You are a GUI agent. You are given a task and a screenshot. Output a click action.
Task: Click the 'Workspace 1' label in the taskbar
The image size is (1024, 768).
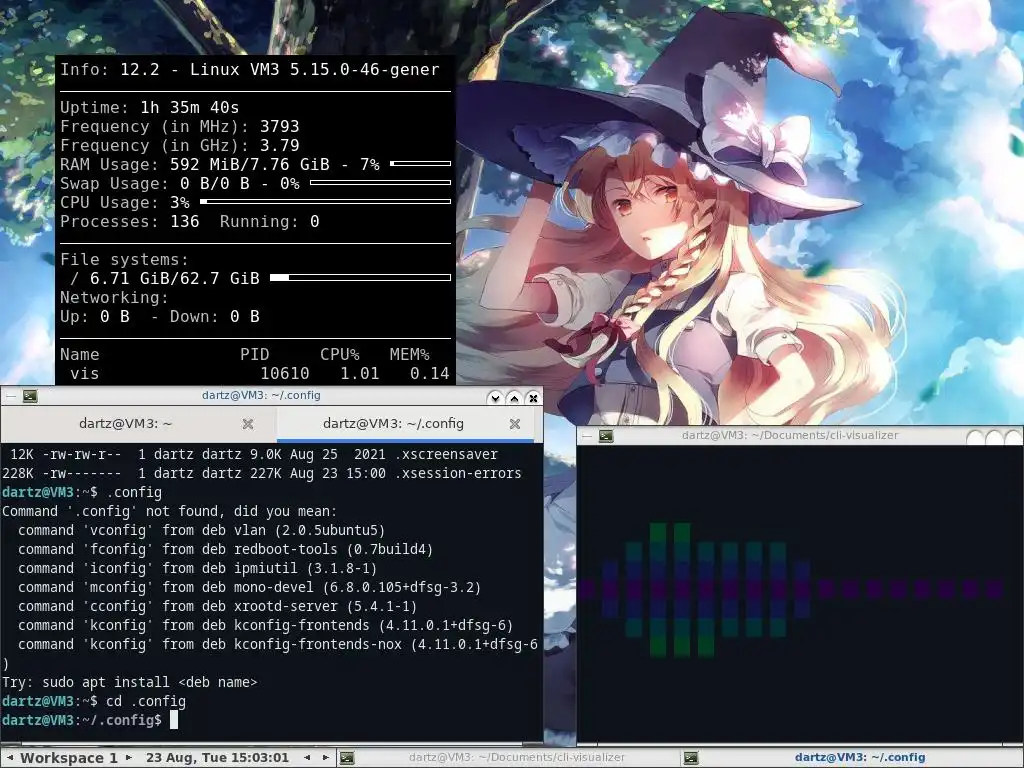(69, 758)
